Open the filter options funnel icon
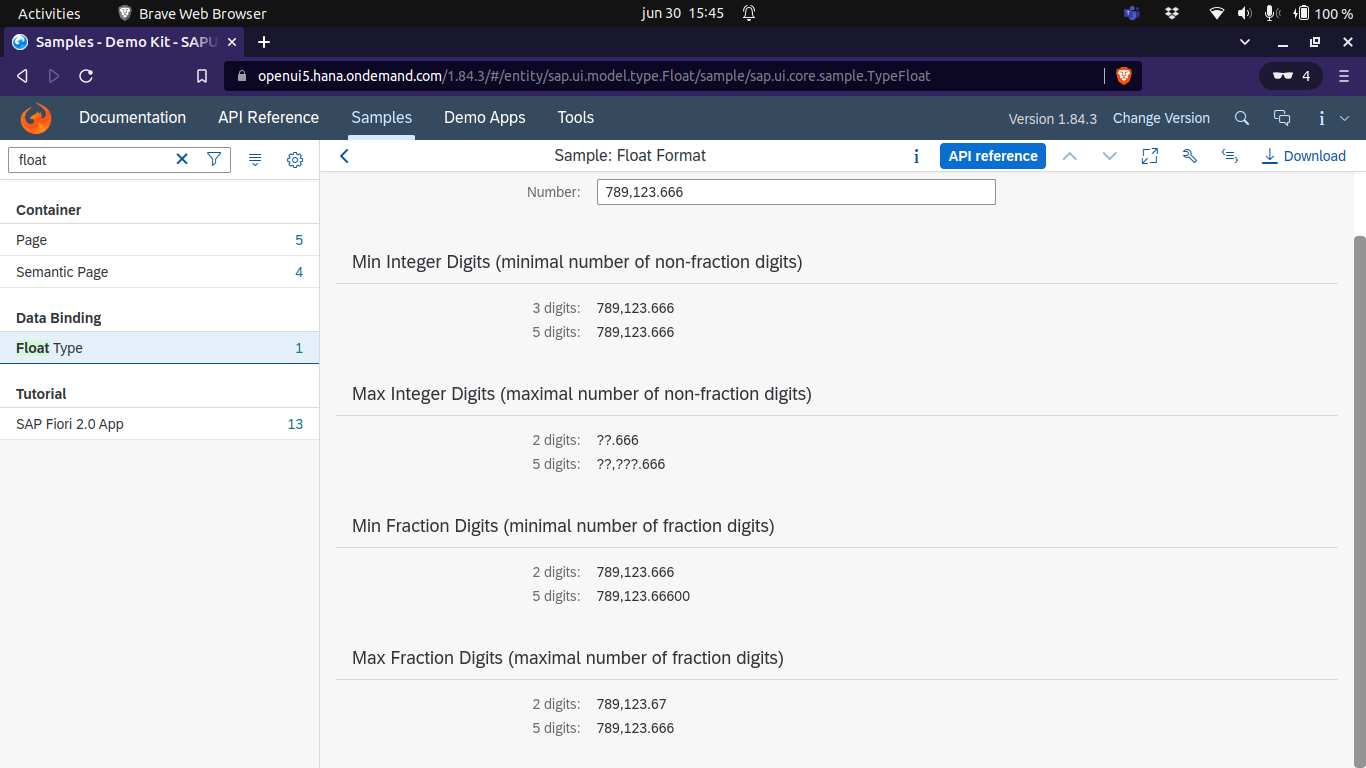Image resolution: width=1366 pixels, height=768 pixels. tap(214, 159)
